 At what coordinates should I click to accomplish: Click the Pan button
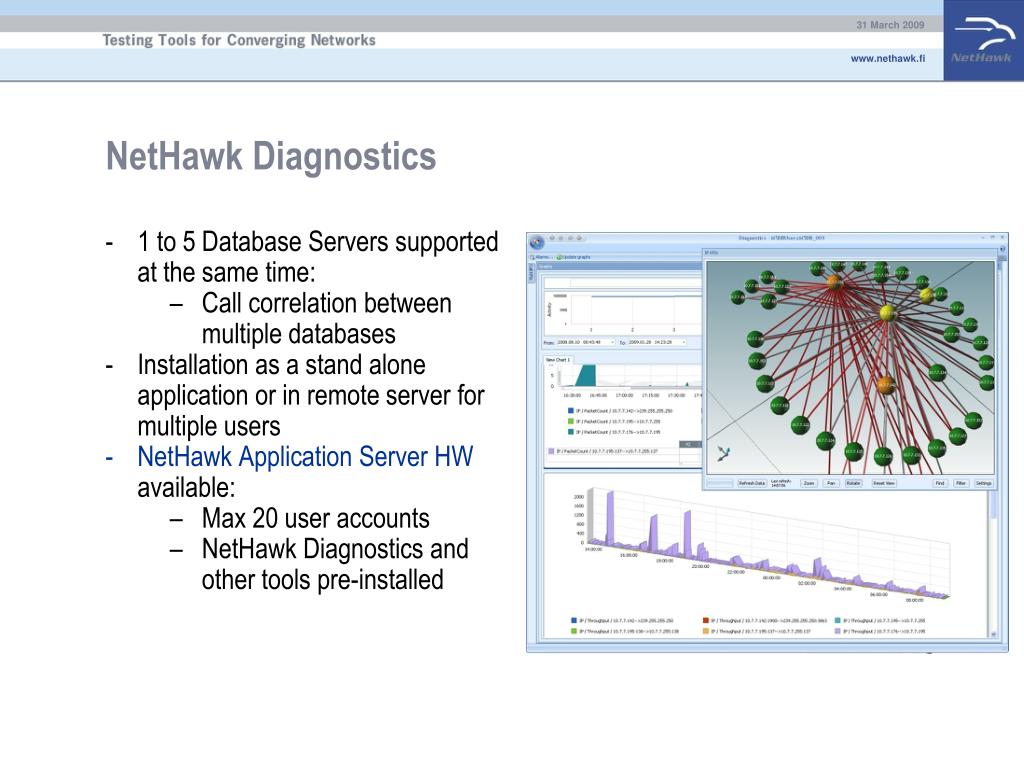click(x=831, y=483)
